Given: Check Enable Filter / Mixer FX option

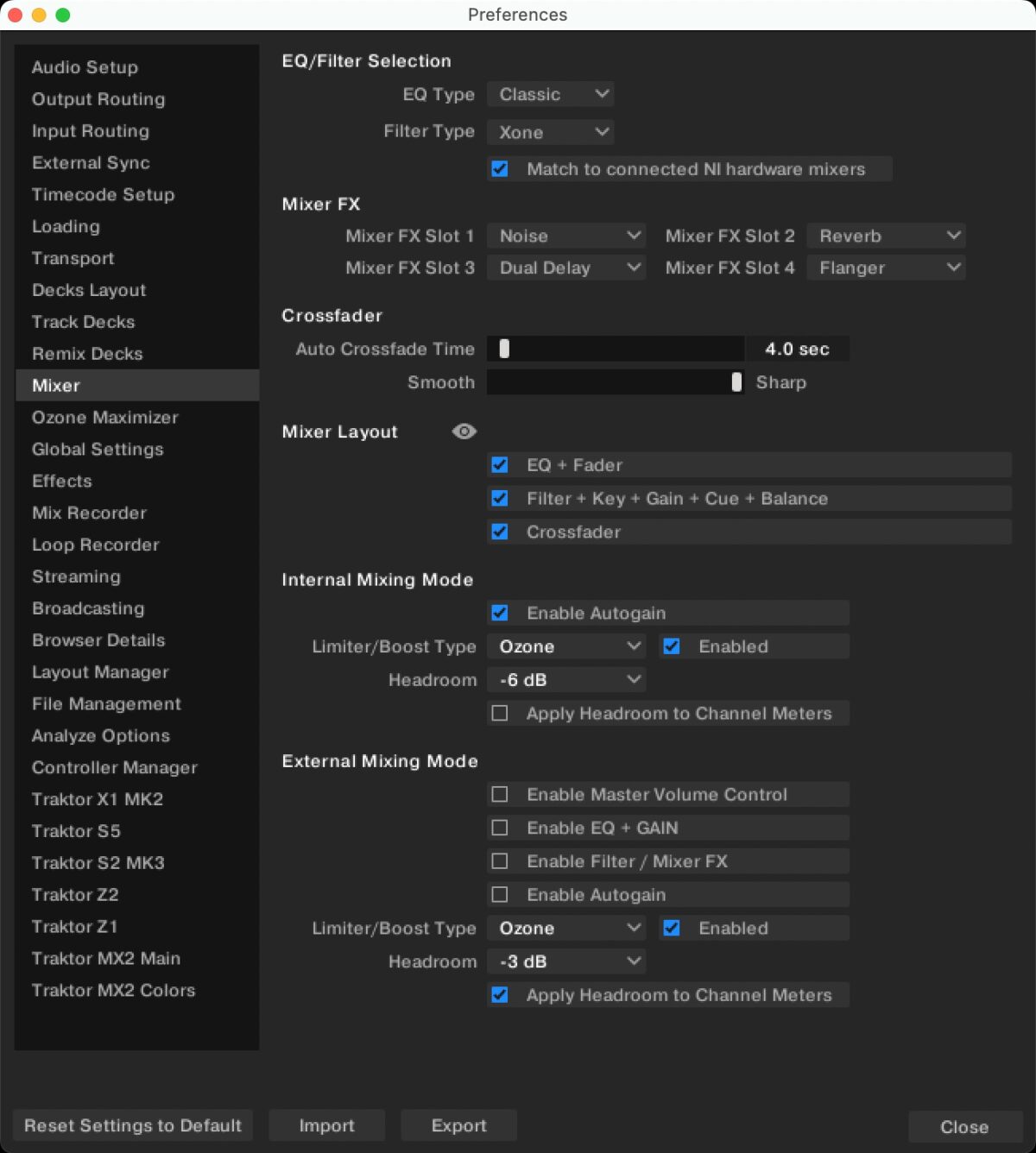Looking at the screenshot, I should pyautogui.click(x=500, y=861).
